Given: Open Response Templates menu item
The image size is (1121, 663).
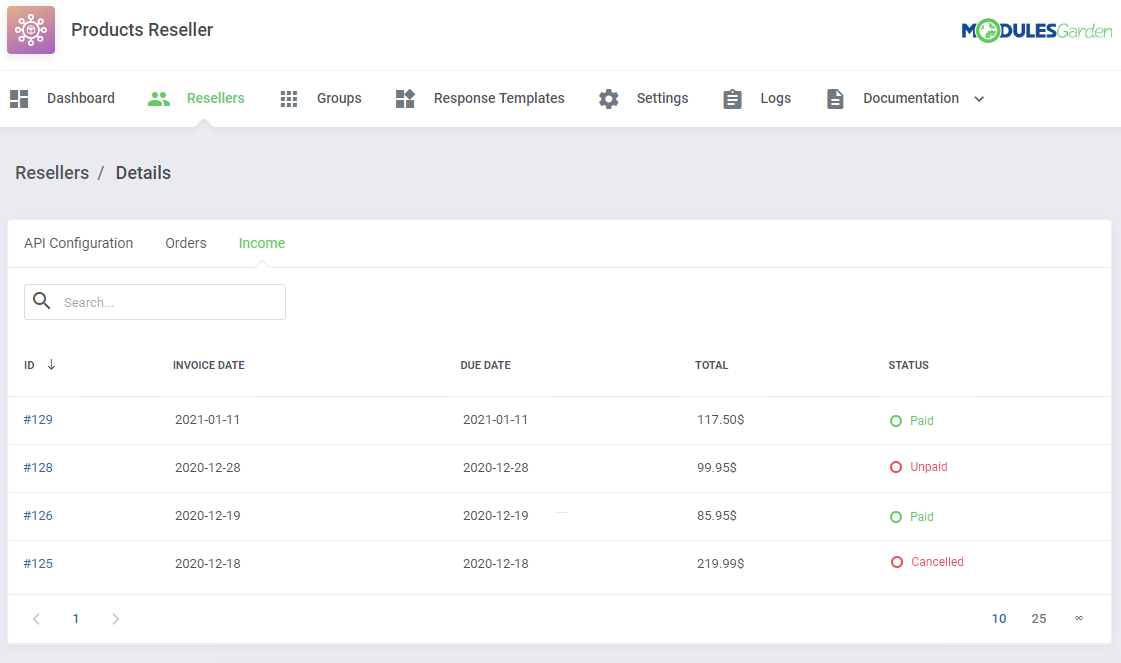Looking at the screenshot, I should (499, 98).
